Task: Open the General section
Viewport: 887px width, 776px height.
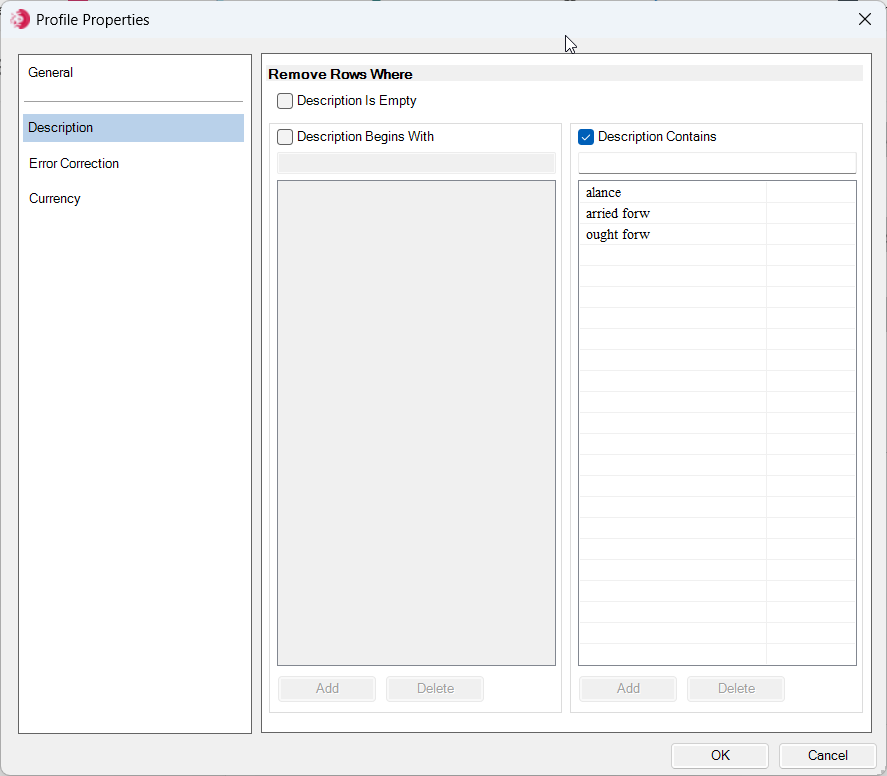Action: coord(50,72)
